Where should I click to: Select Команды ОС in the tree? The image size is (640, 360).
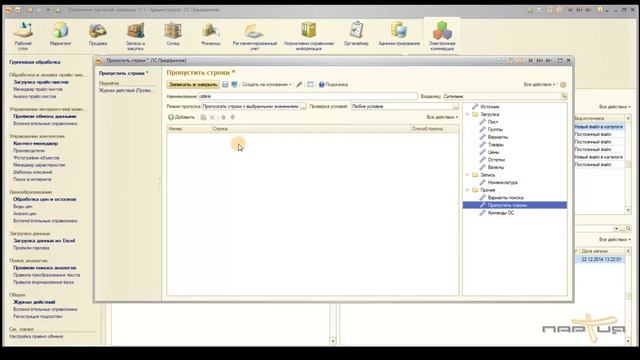pos(501,213)
